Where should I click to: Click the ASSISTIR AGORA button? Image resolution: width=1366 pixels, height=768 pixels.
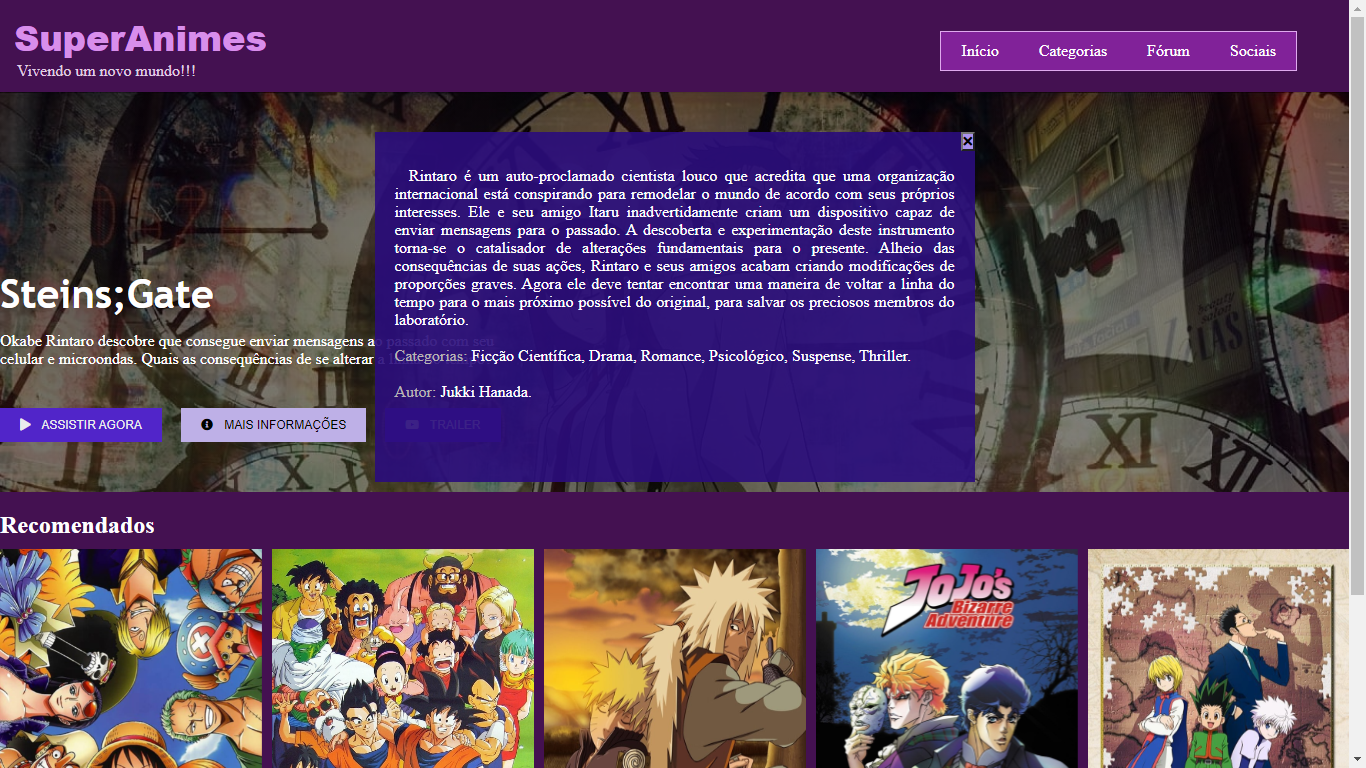tap(80, 424)
